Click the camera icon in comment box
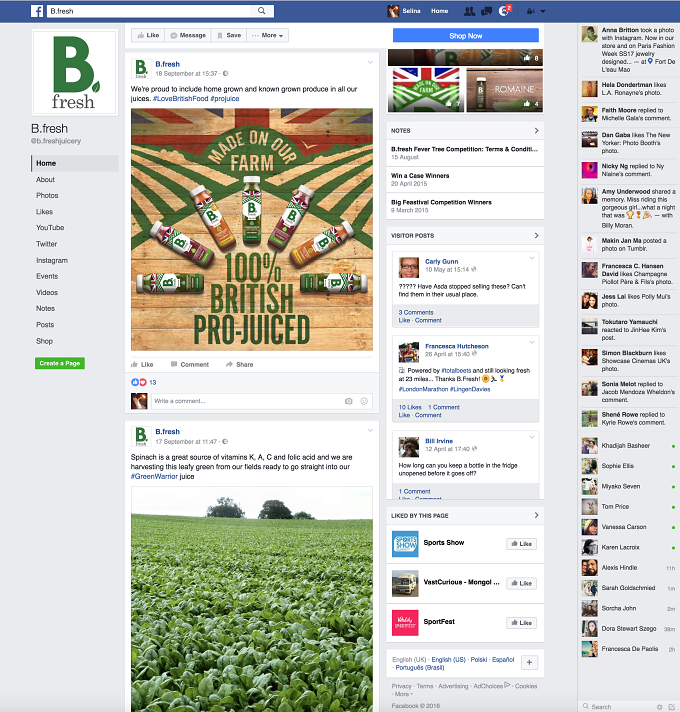Screen dimensions: 680x712 [349, 401]
